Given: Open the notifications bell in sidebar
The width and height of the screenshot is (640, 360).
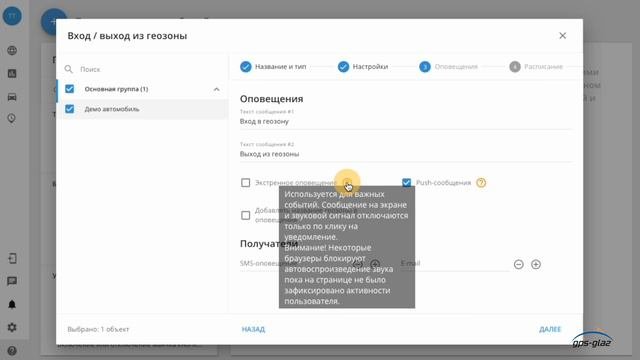Looking at the screenshot, I should coord(12,304).
